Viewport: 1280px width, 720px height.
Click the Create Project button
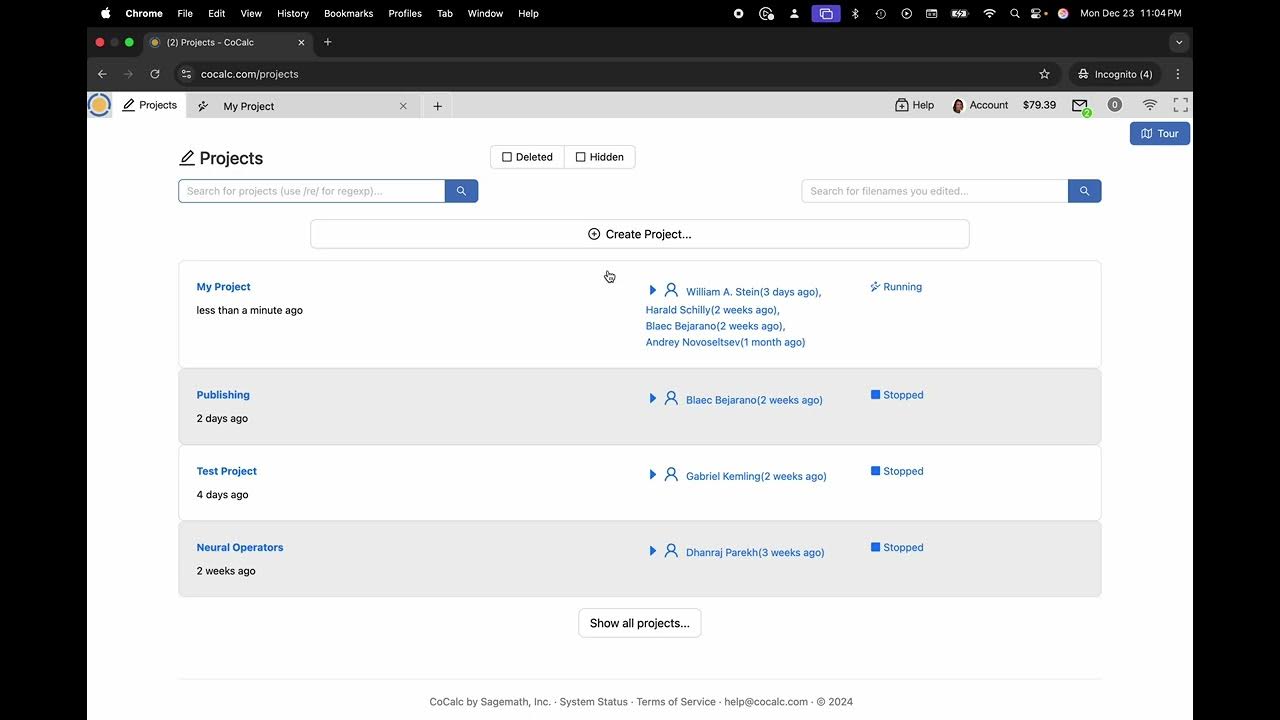640,234
